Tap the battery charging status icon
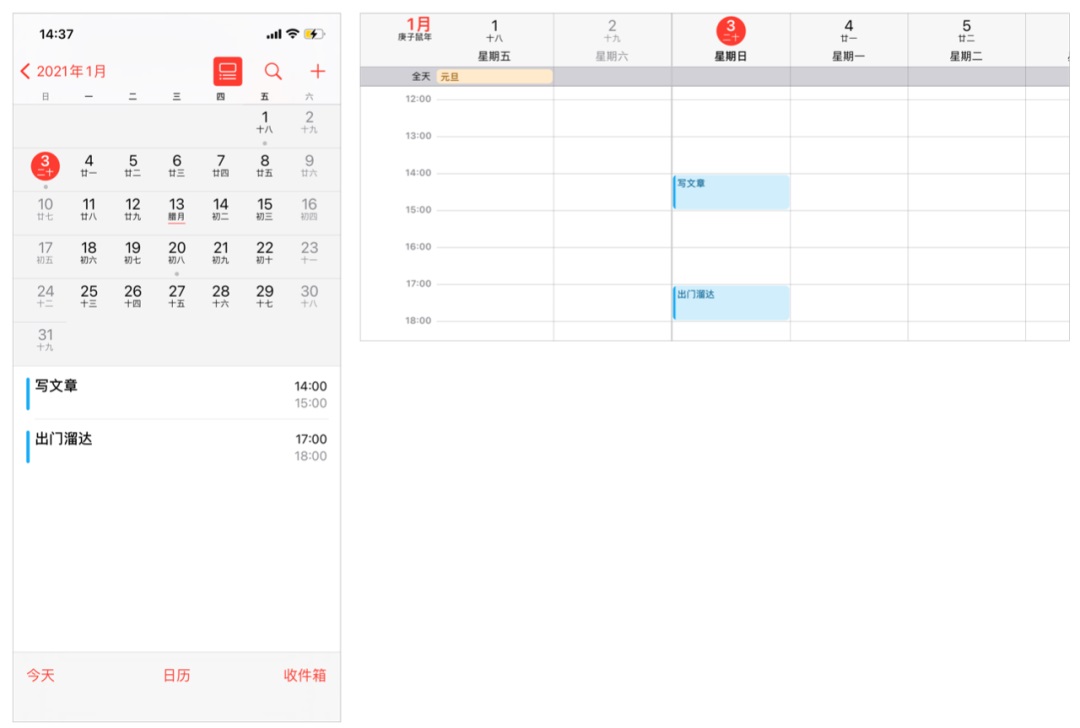 [314, 34]
